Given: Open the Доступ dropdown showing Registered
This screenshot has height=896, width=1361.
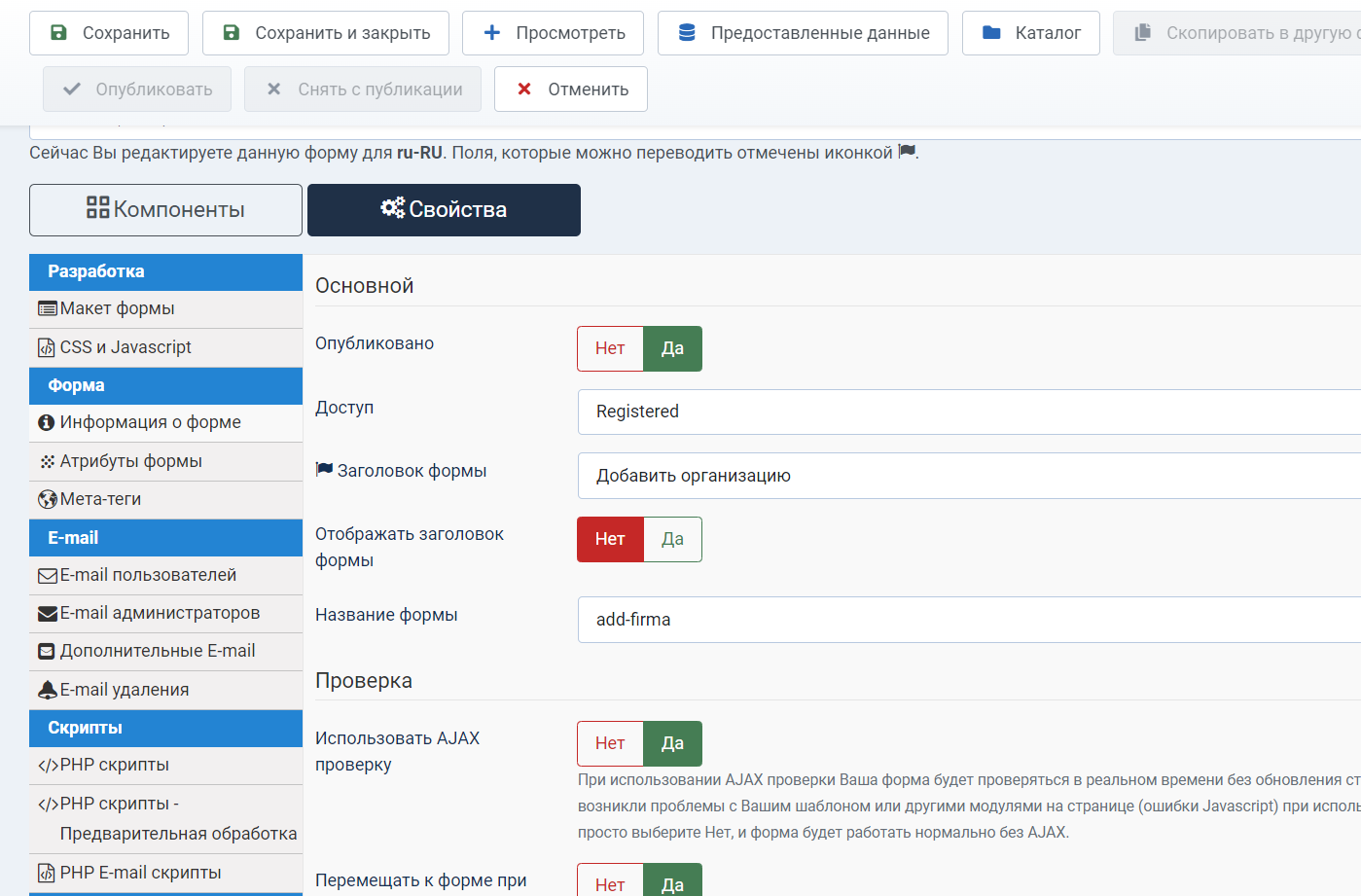Looking at the screenshot, I should coord(968,412).
